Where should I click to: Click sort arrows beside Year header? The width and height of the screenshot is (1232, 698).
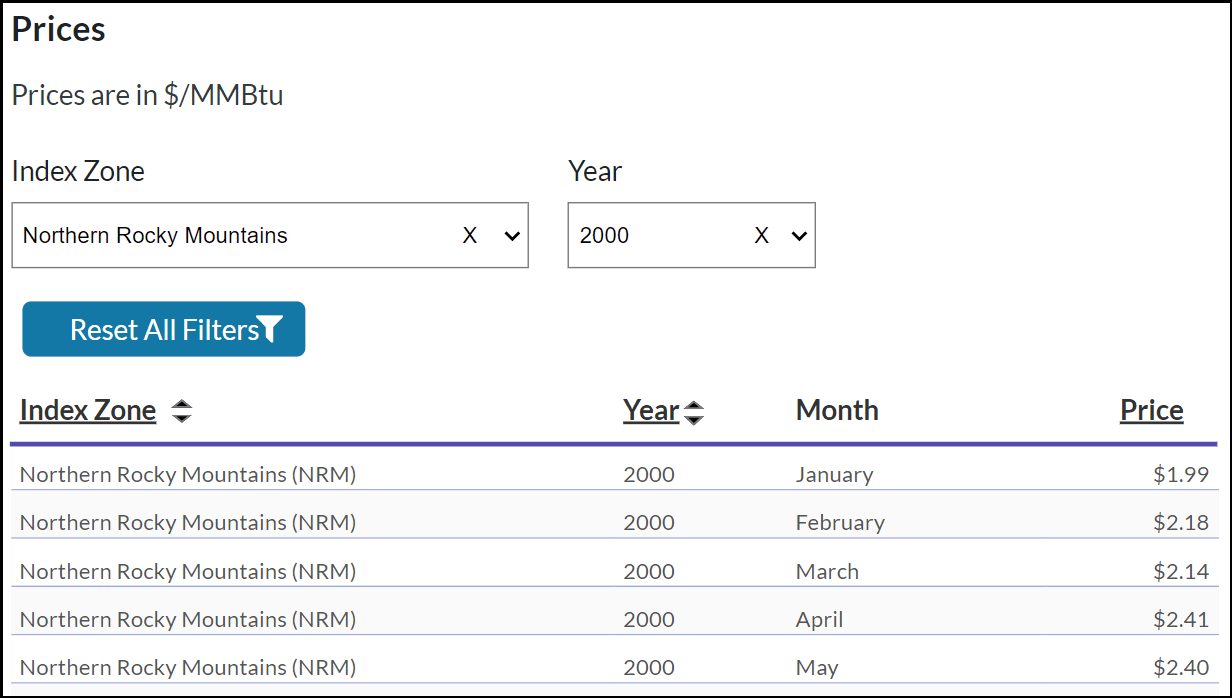point(693,412)
